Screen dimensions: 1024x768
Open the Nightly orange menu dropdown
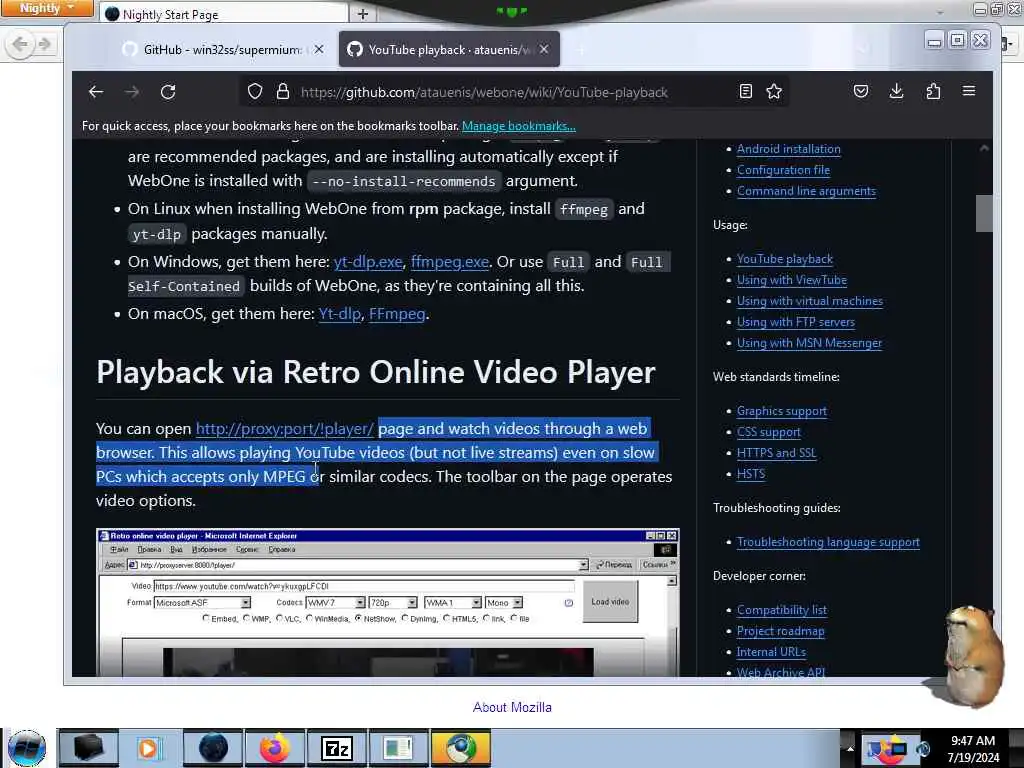47,8
